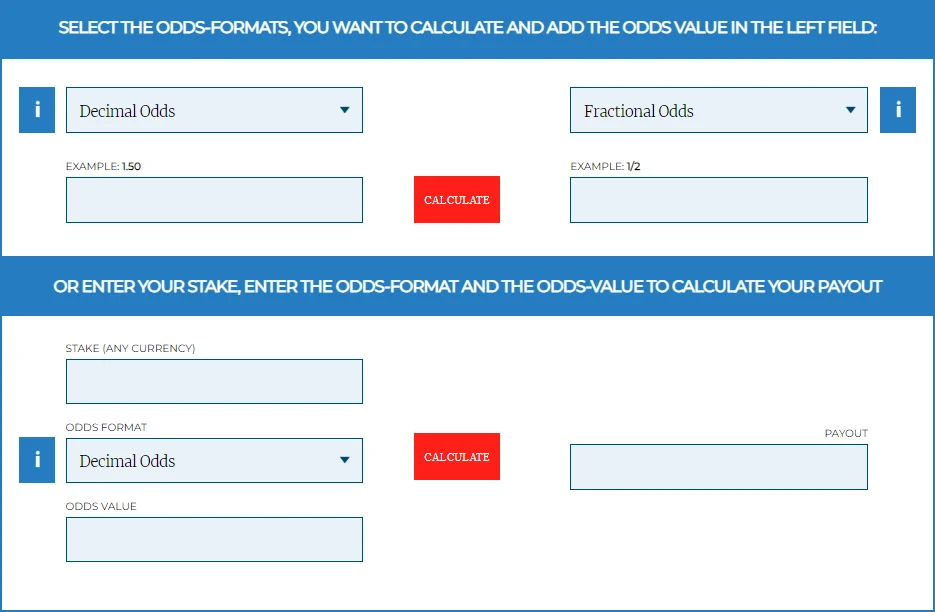Image resolution: width=935 pixels, height=612 pixels.
Task: Select the Odds Value input field
Action: (214, 539)
